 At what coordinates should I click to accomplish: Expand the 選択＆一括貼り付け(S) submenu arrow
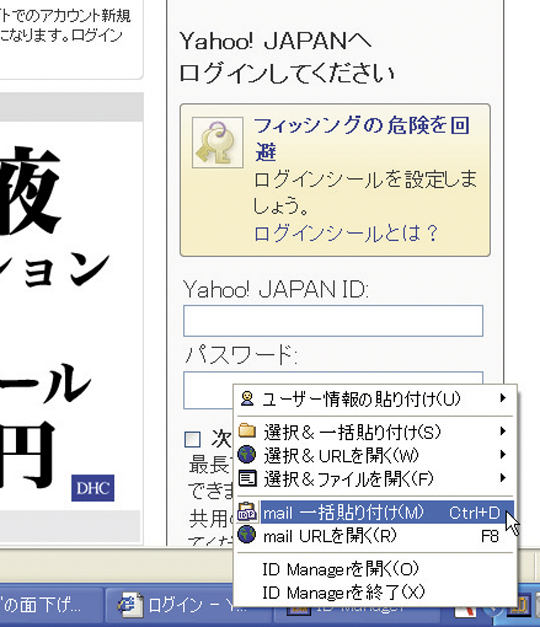(x=503, y=431)
